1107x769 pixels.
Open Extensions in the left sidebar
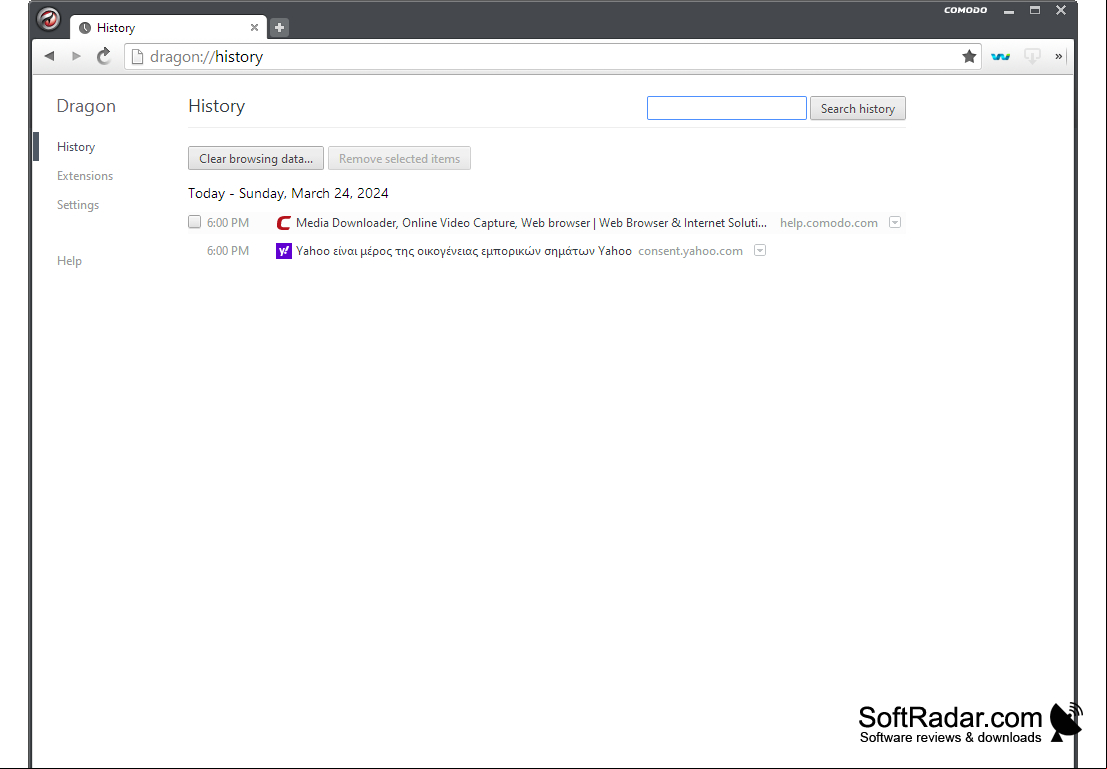click(85, 176)
